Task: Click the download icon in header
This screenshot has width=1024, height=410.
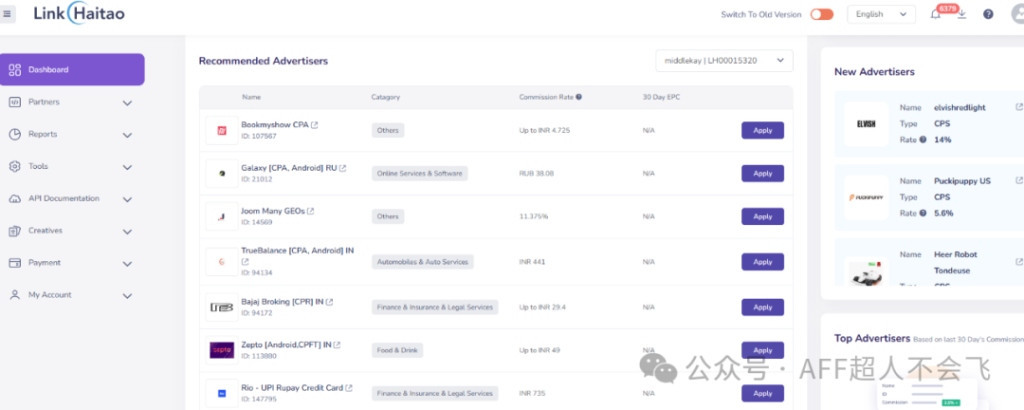Action: [x=961, y=14]
